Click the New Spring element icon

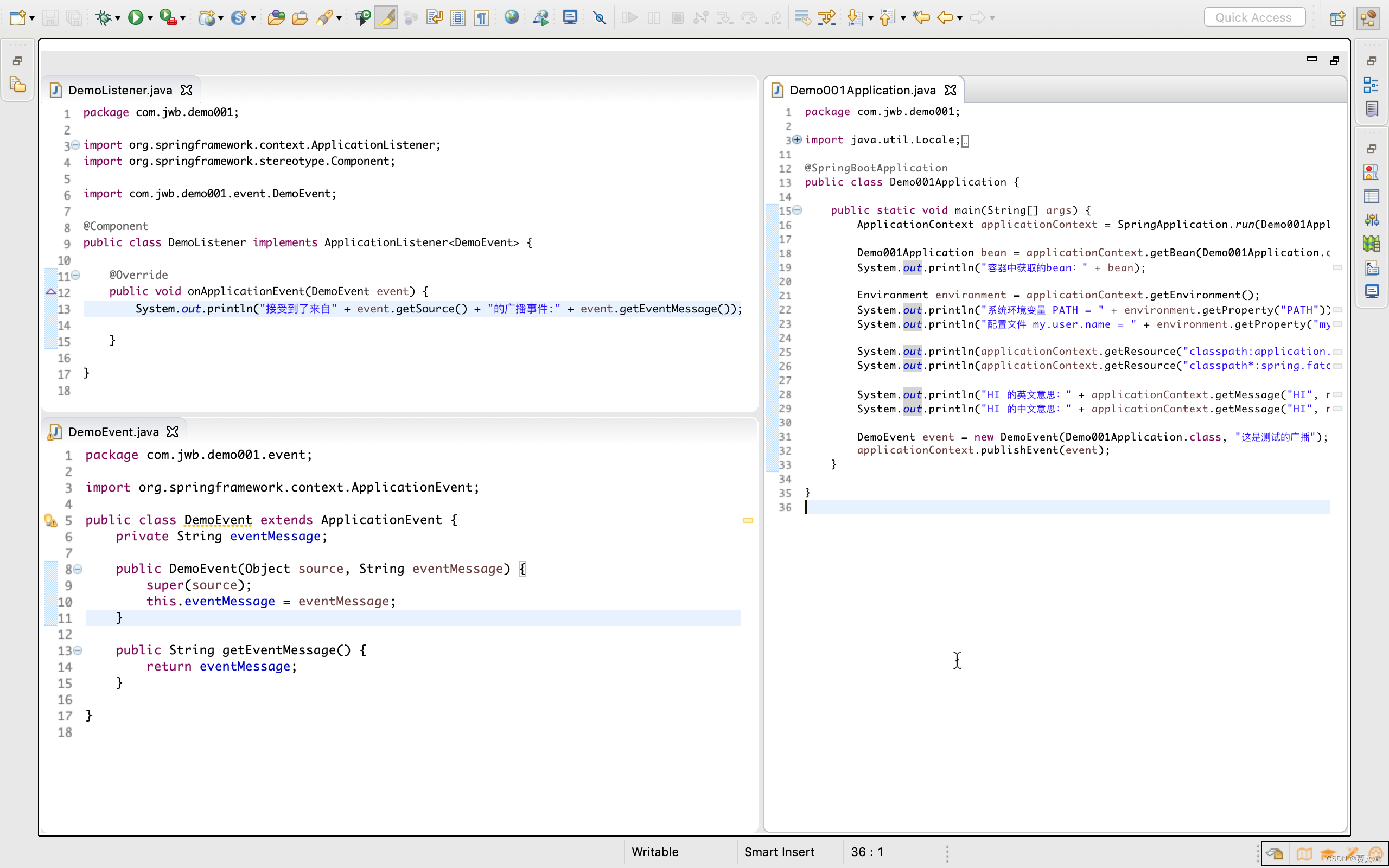pos(238,18)
